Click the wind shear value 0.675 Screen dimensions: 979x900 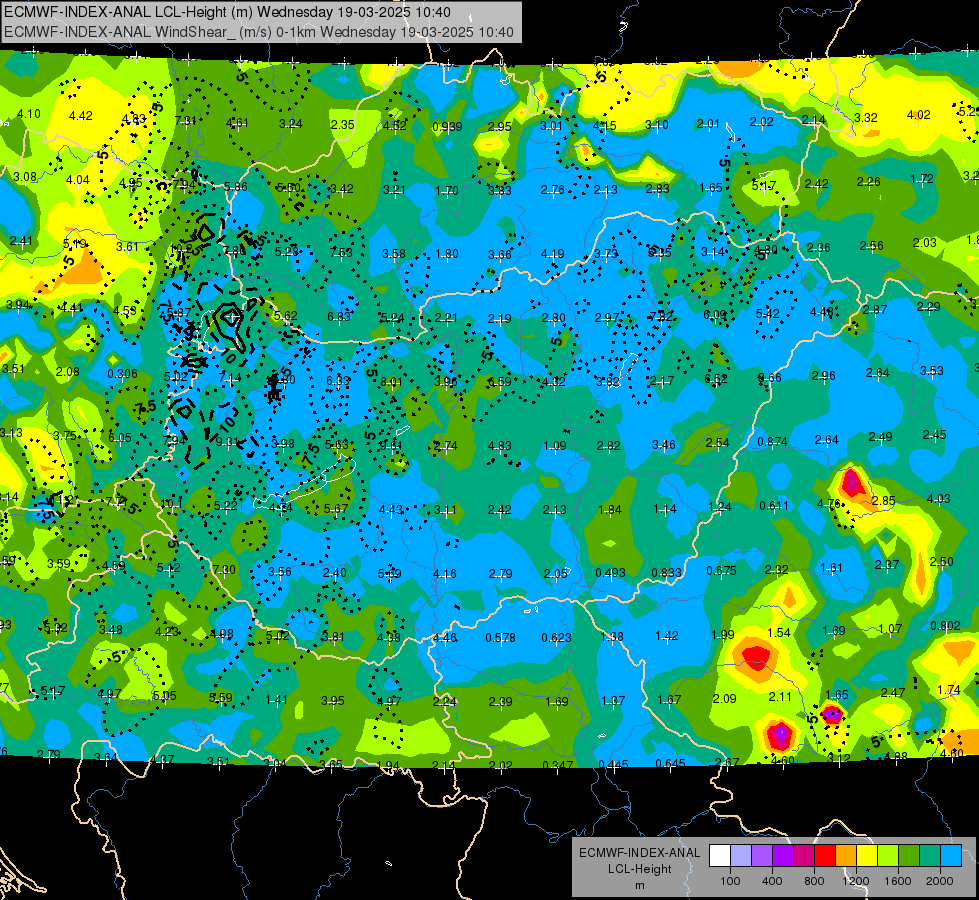click(x=721, y=571)
